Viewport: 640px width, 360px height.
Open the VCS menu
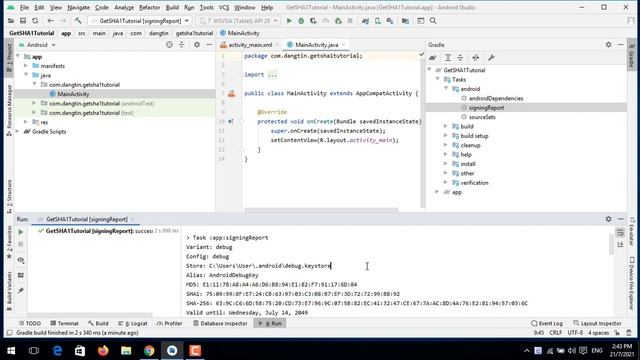pos(224,7)
